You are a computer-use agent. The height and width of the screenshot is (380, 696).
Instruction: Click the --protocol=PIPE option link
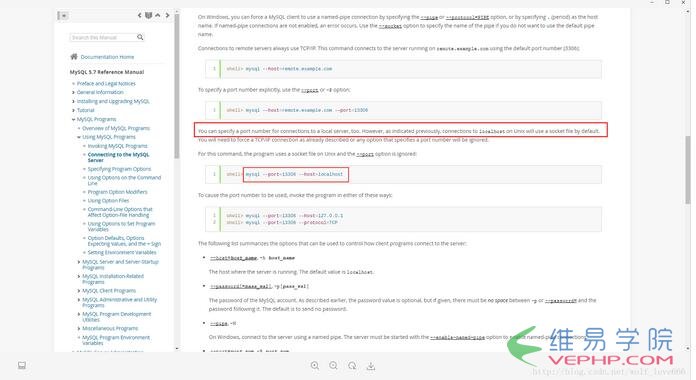point(467,17)
